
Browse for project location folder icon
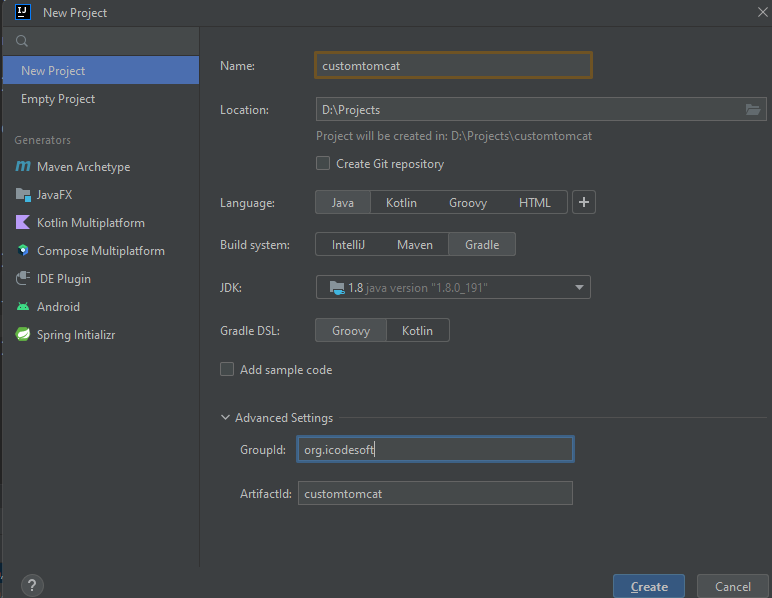(x=754, y=109)
